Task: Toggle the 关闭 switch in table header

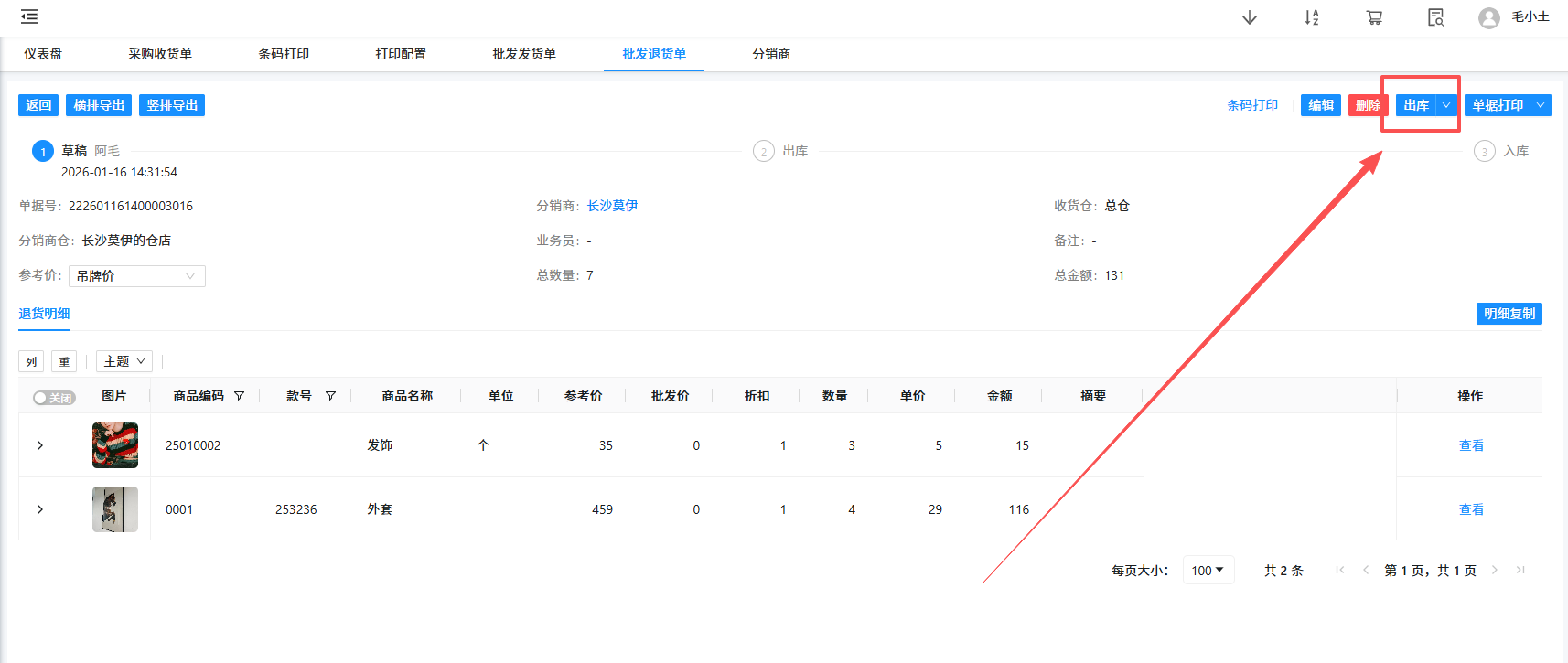Action: (x=54, y=398)
